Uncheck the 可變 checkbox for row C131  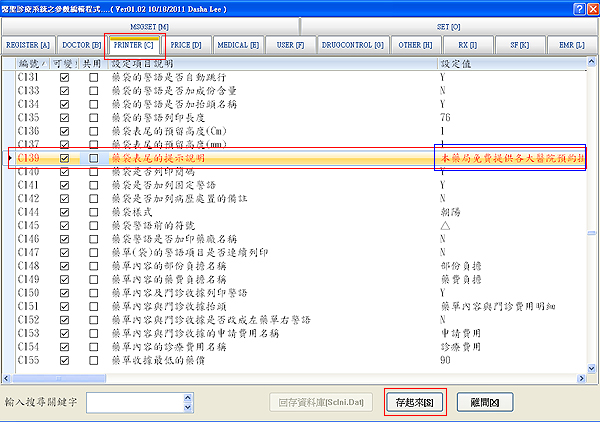tap(65, 76)
